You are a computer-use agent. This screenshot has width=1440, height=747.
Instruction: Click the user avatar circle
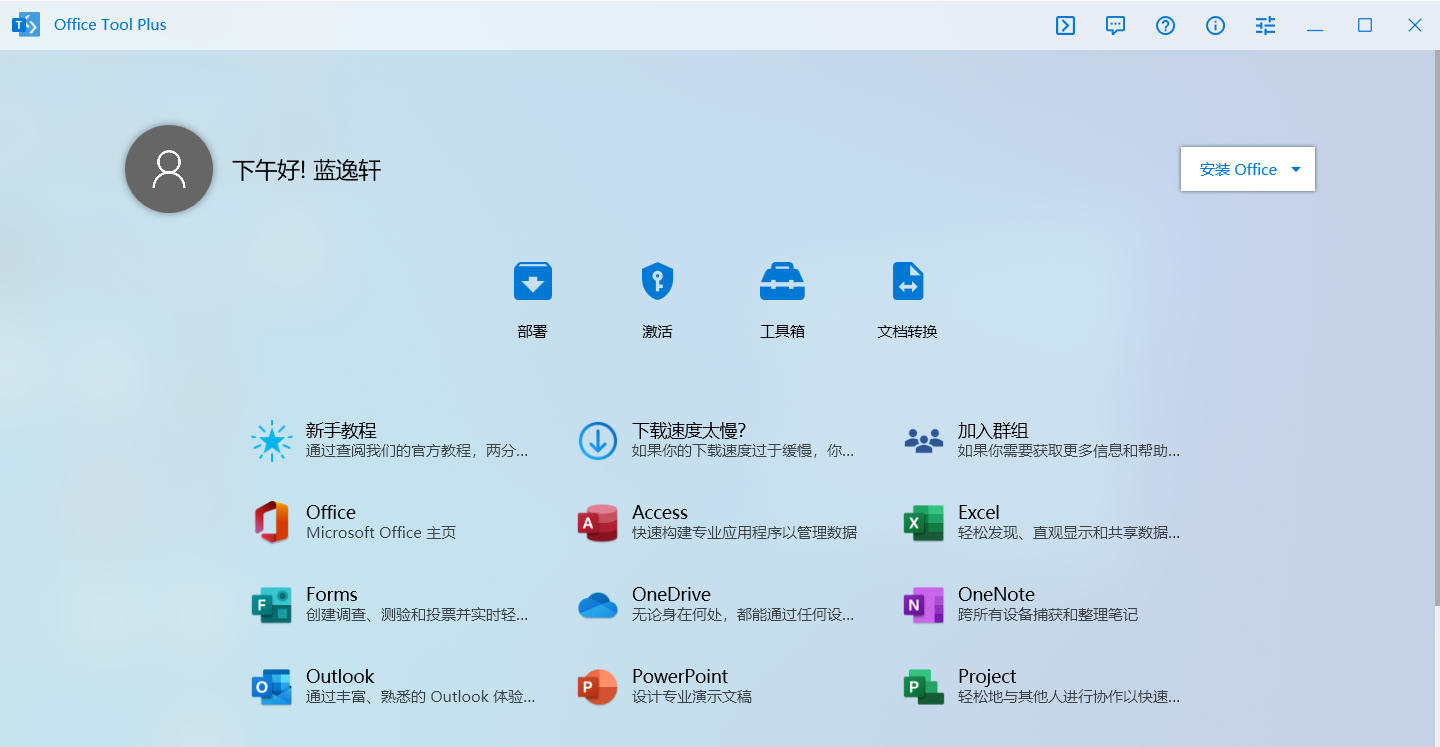[169, 169]
